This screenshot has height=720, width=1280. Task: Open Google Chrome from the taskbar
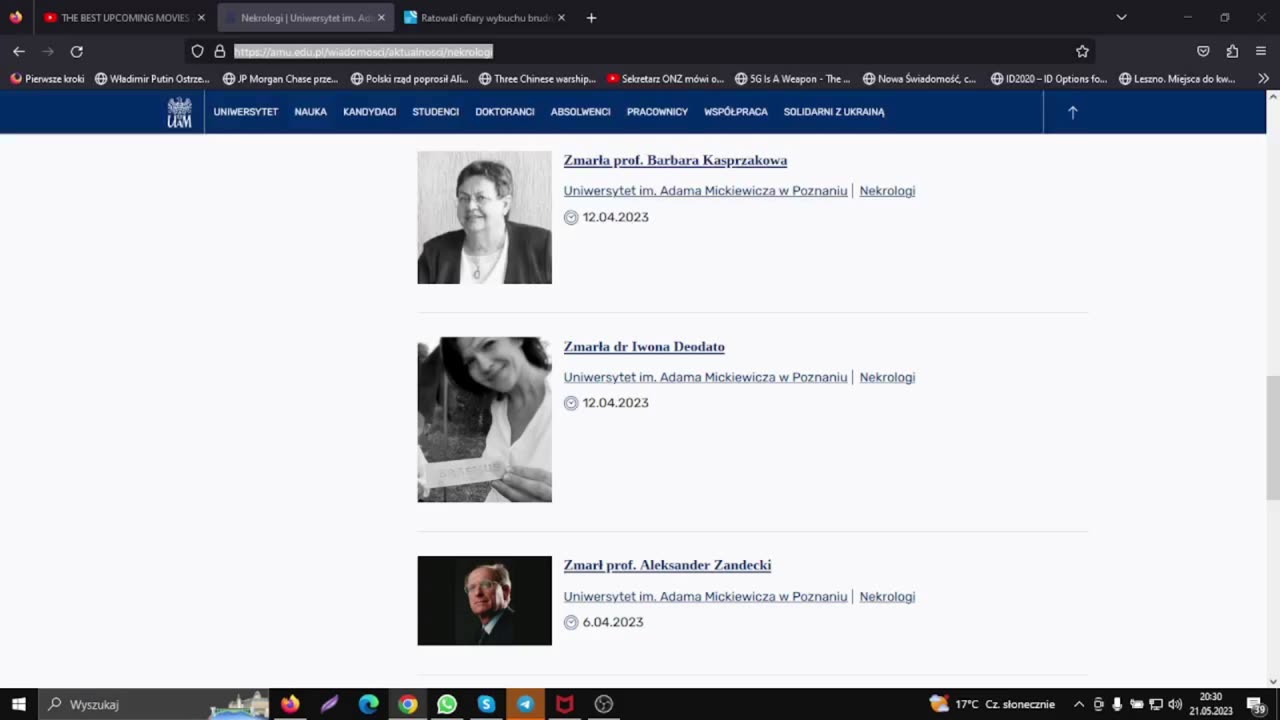[408, 704]
